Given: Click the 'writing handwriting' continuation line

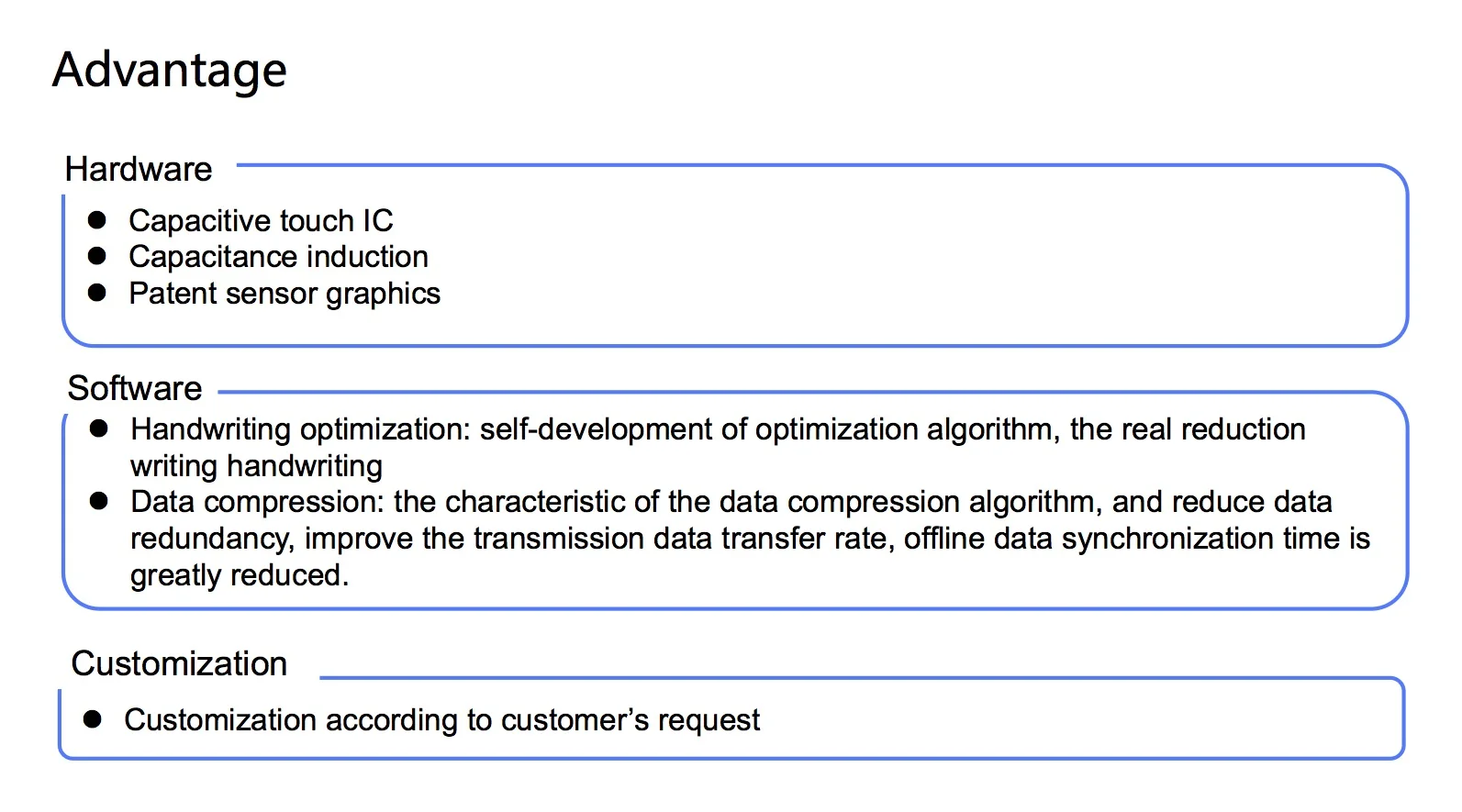Looking at the screenshot, I should [x=256, y=466].
